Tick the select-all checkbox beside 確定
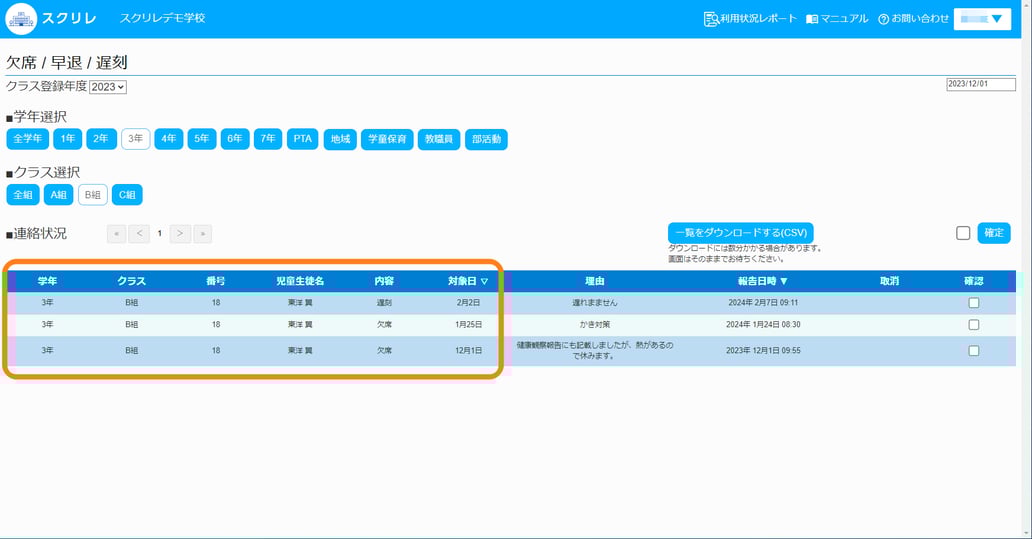Screen dimensions: 1032x539 (x=963, y=233)
